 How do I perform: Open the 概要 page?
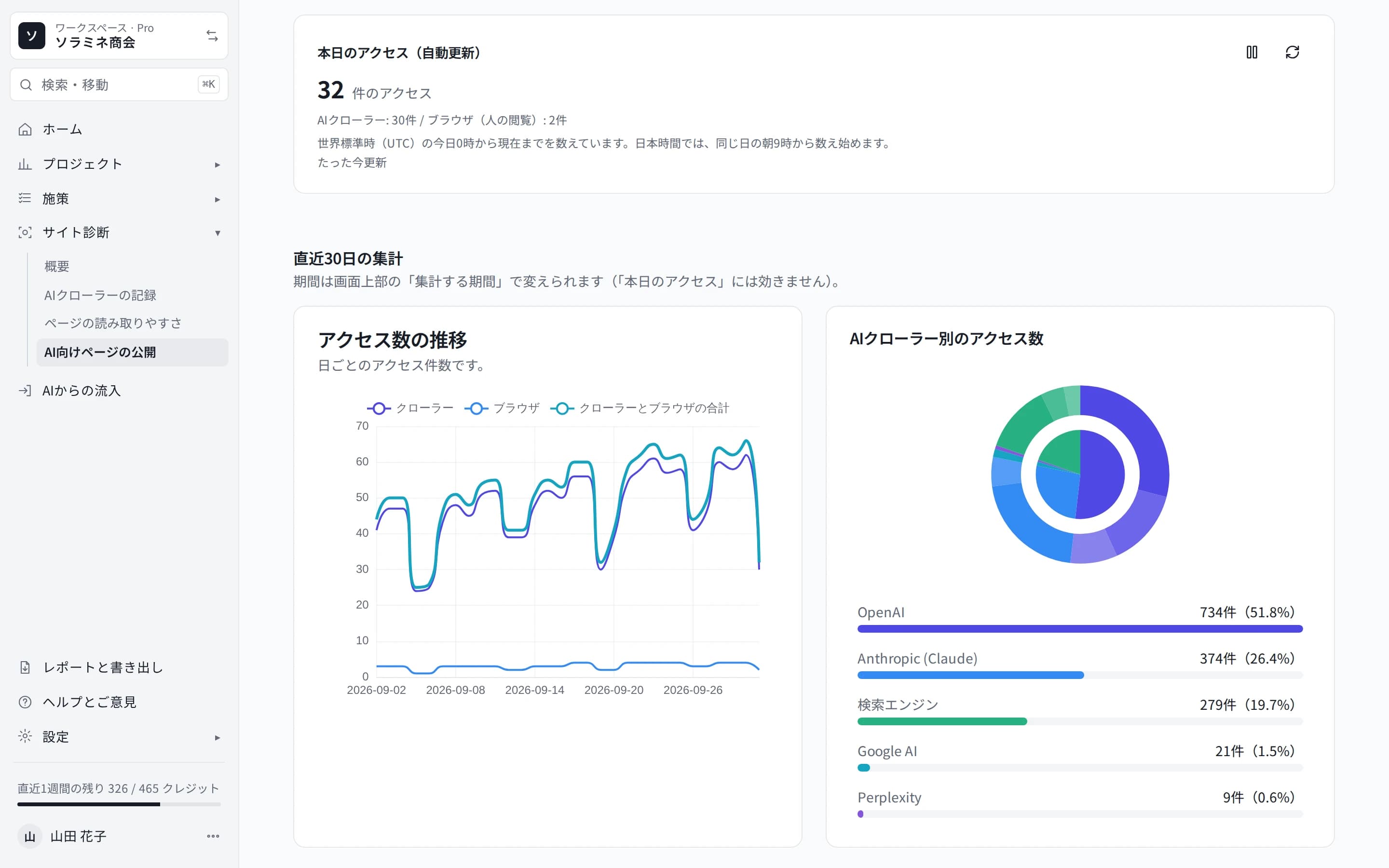click(132, 266)
